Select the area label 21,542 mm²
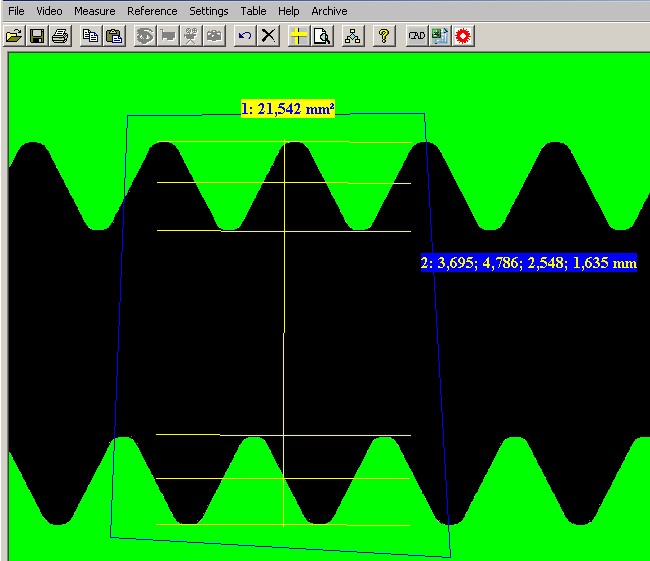This screenshot has height=561, width=650. [287, 109]
